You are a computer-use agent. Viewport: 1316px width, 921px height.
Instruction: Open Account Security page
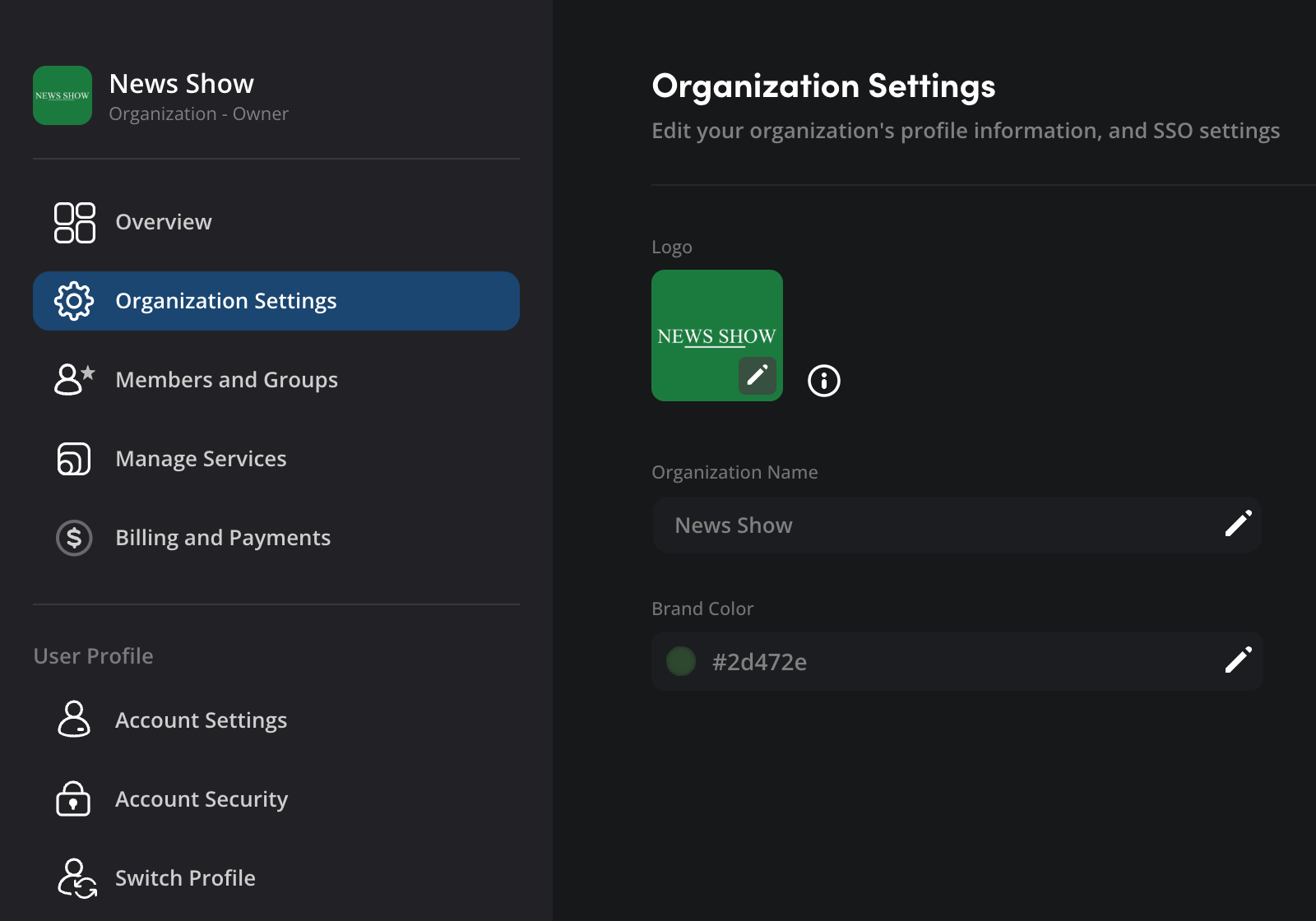(276, 799)
